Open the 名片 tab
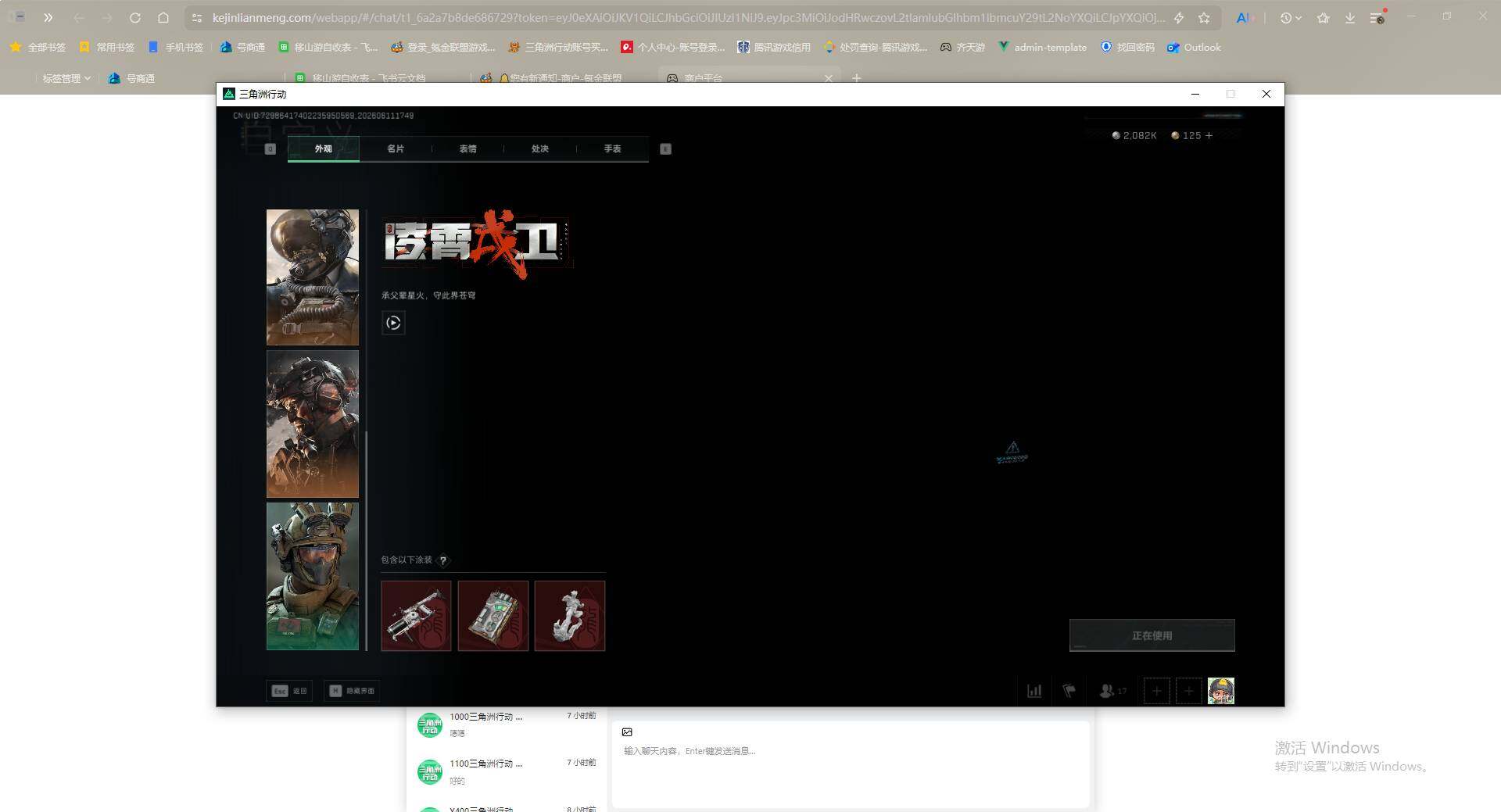Viewport: 1501px width, 812px height. click(396, 148)
